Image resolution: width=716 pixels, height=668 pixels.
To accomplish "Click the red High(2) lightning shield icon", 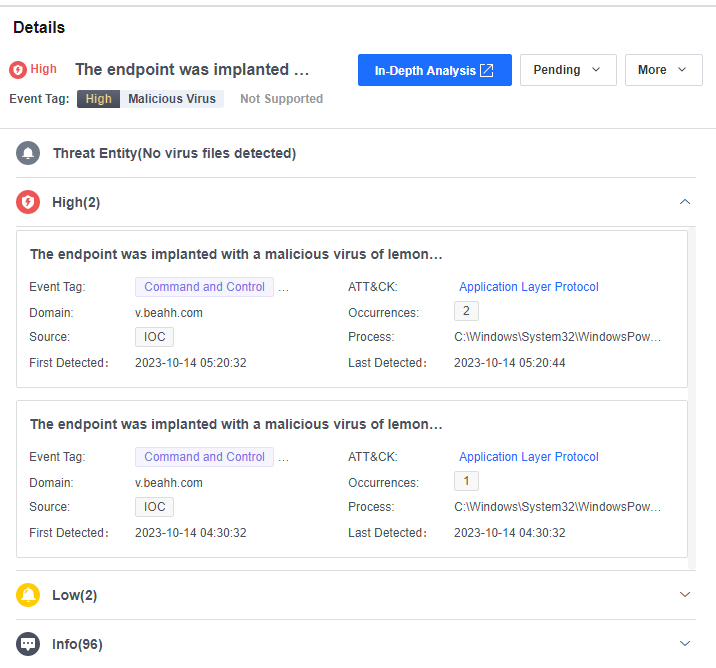I will point(28,202).
